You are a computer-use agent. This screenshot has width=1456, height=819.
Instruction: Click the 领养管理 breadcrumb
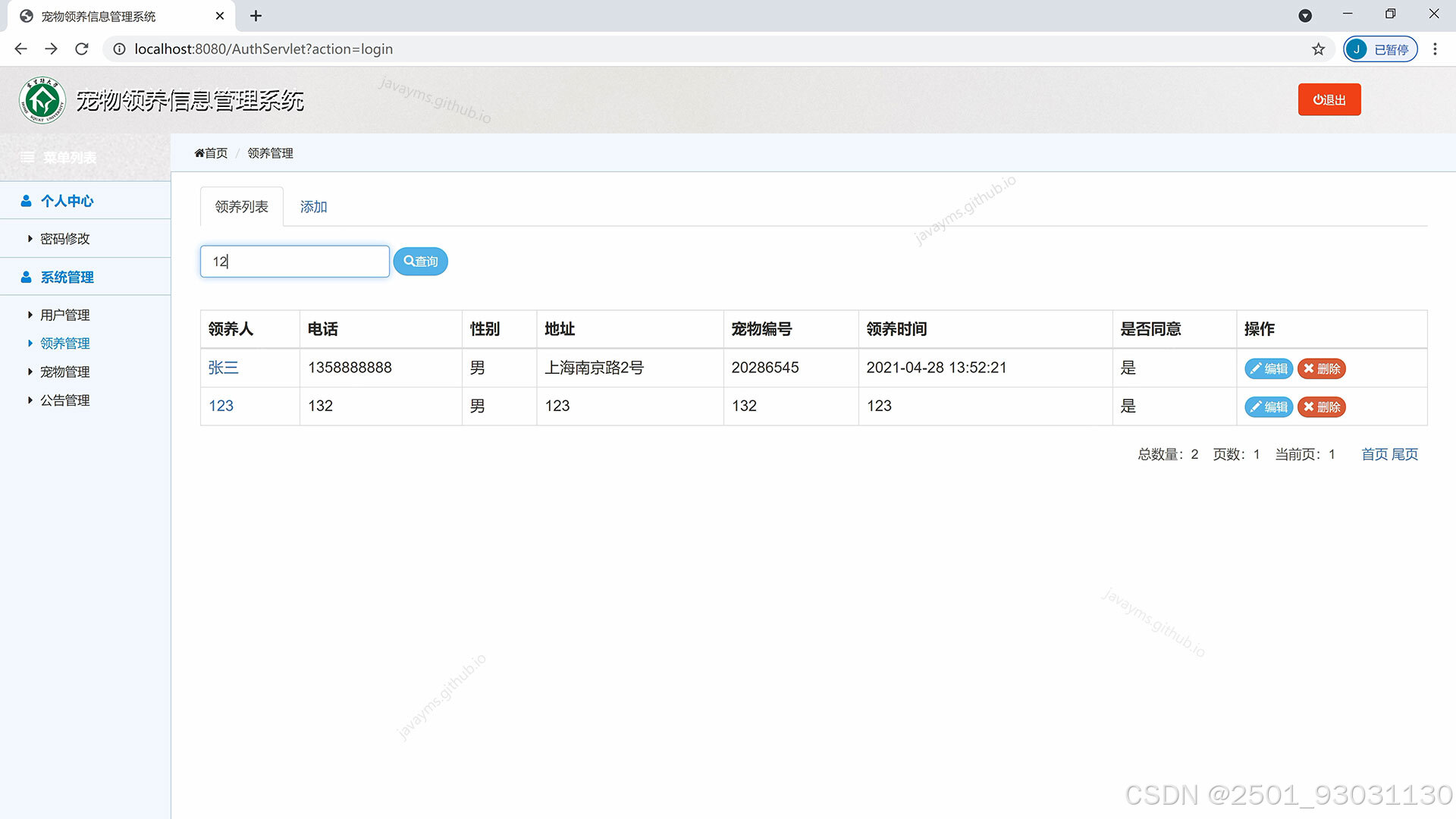pyautogui.click(x=270, y=153)
